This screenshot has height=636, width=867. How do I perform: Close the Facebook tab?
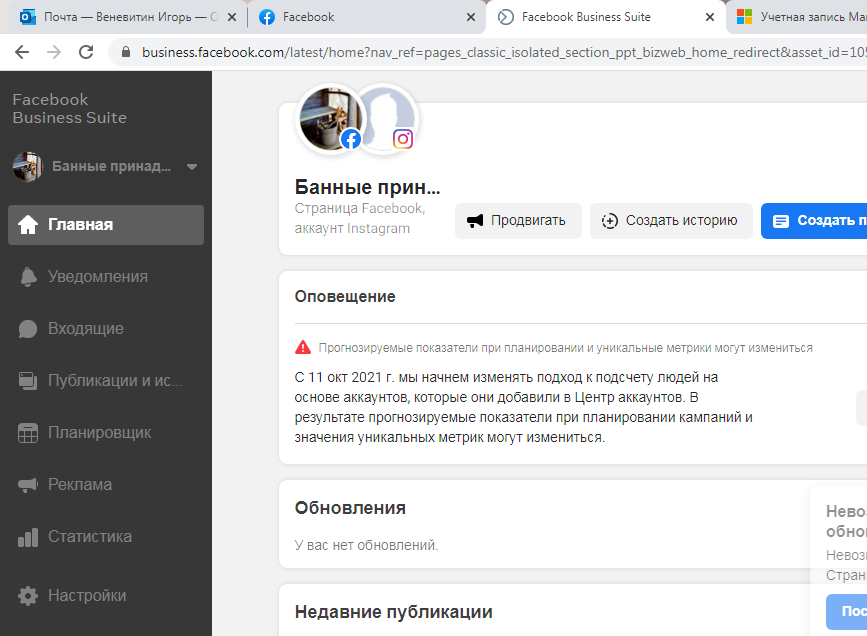point(471,17)
